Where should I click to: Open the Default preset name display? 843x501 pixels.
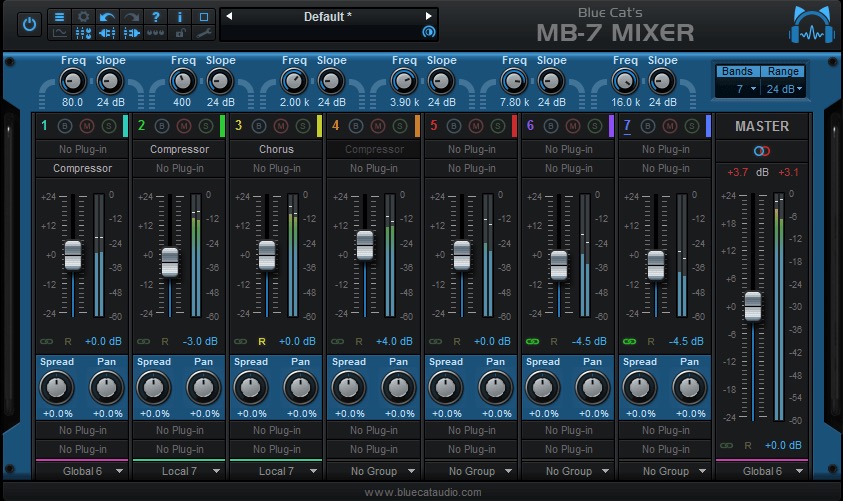click(x=328, y=17)
